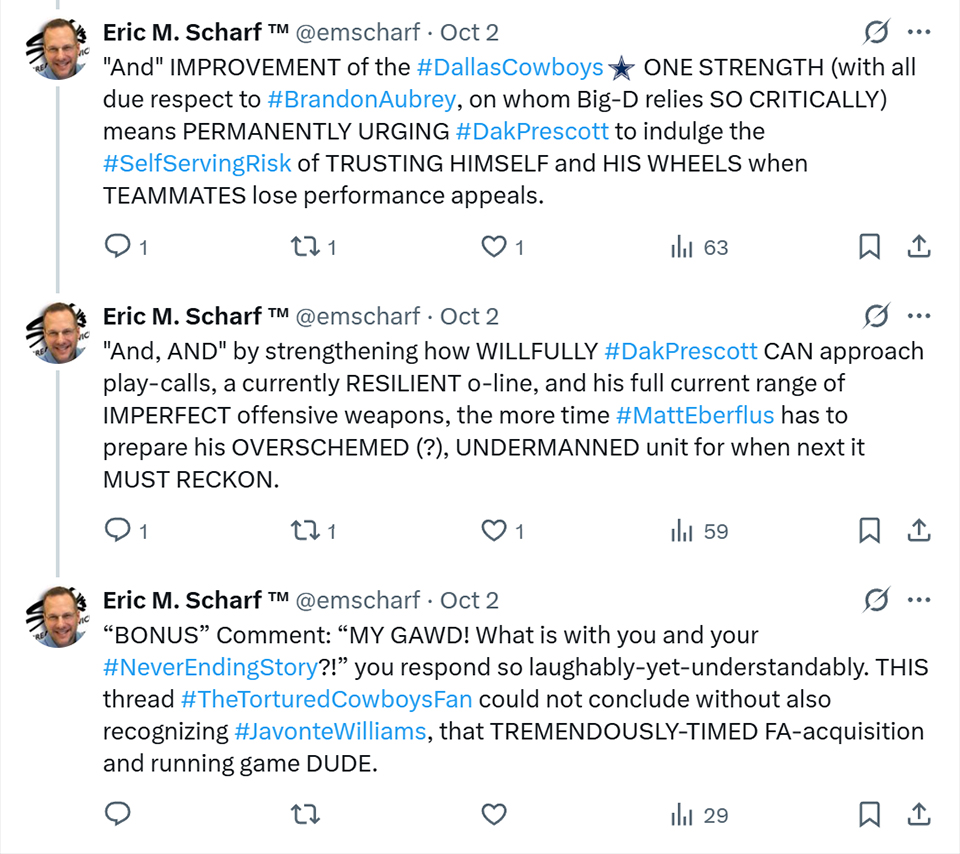Share the first tweet in the thread

(919, 247)
